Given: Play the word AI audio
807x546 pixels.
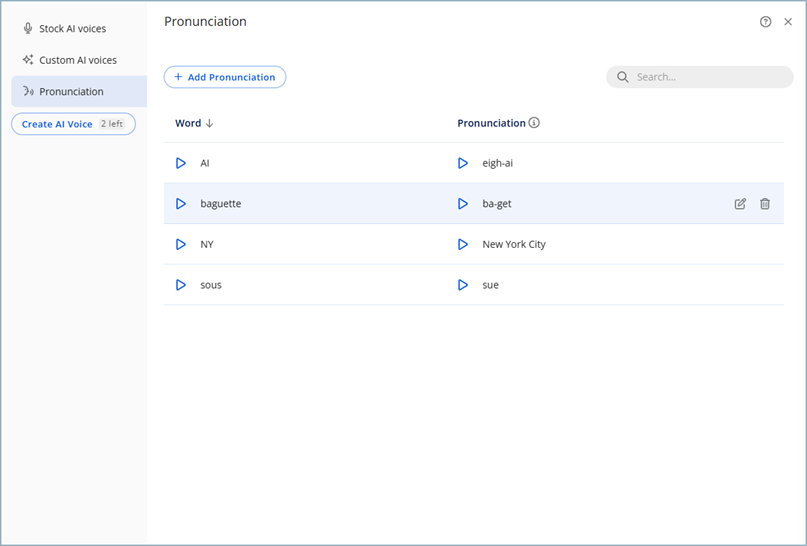Looking at the screenshot, I should (181, 163).
